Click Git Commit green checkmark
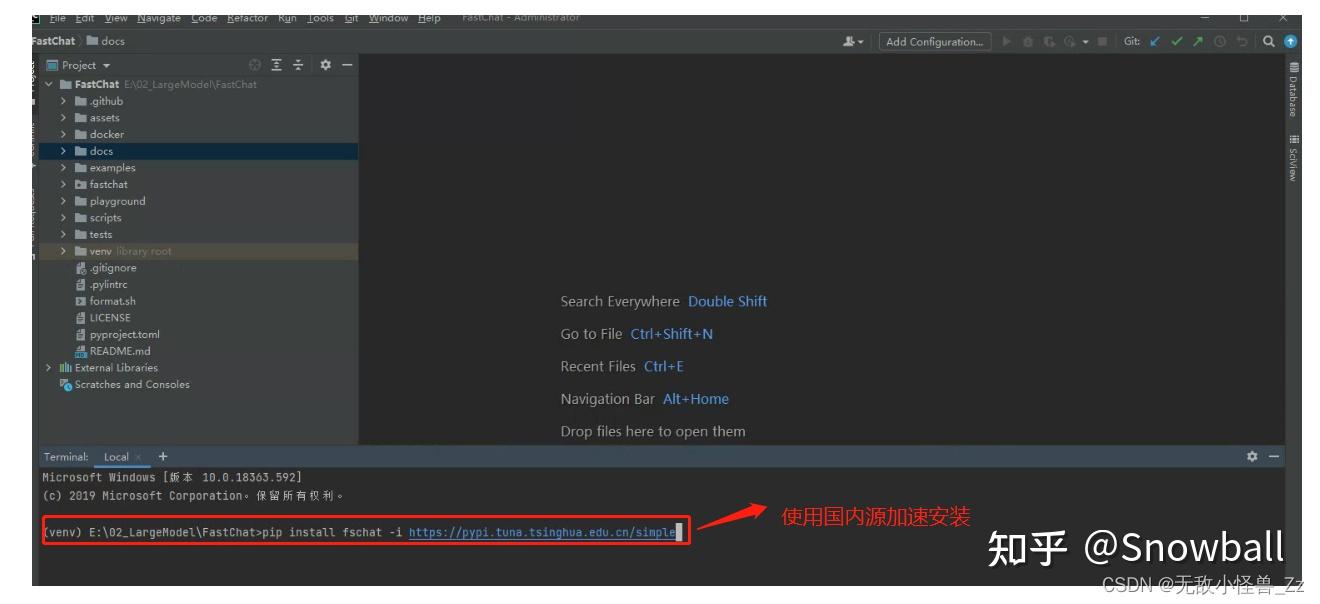This screenshot has width=1320, height=604. tap(1177, 42)
